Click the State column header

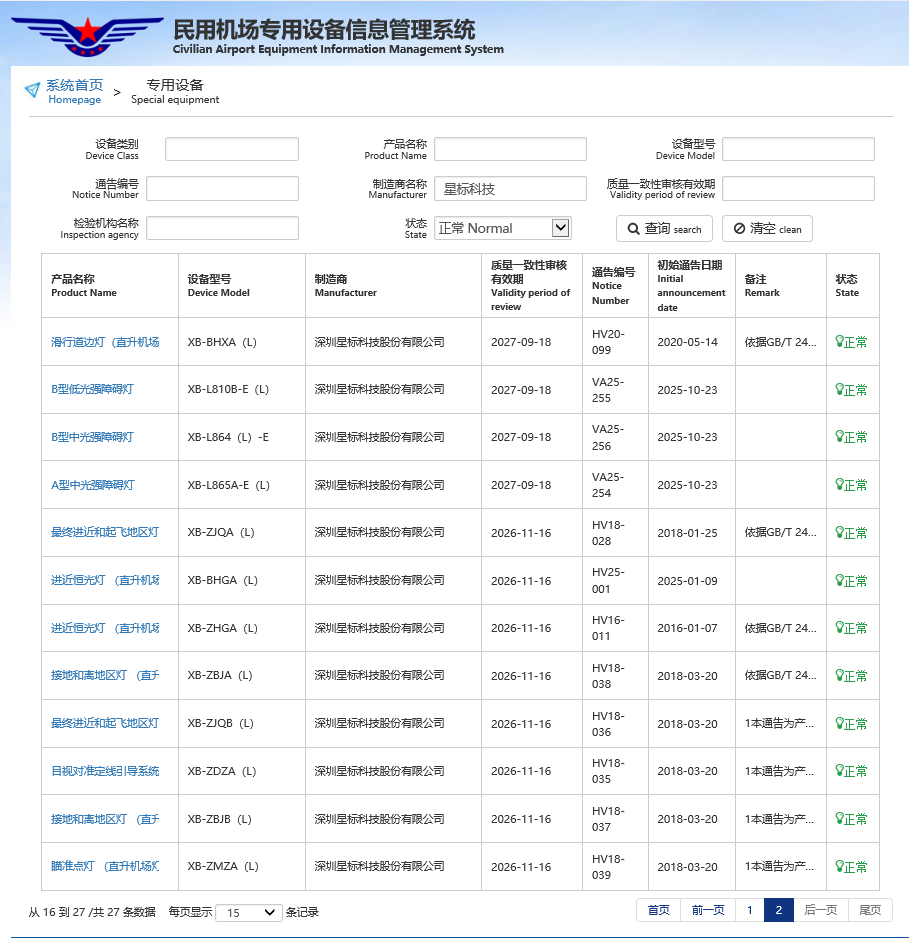point(853,285)
